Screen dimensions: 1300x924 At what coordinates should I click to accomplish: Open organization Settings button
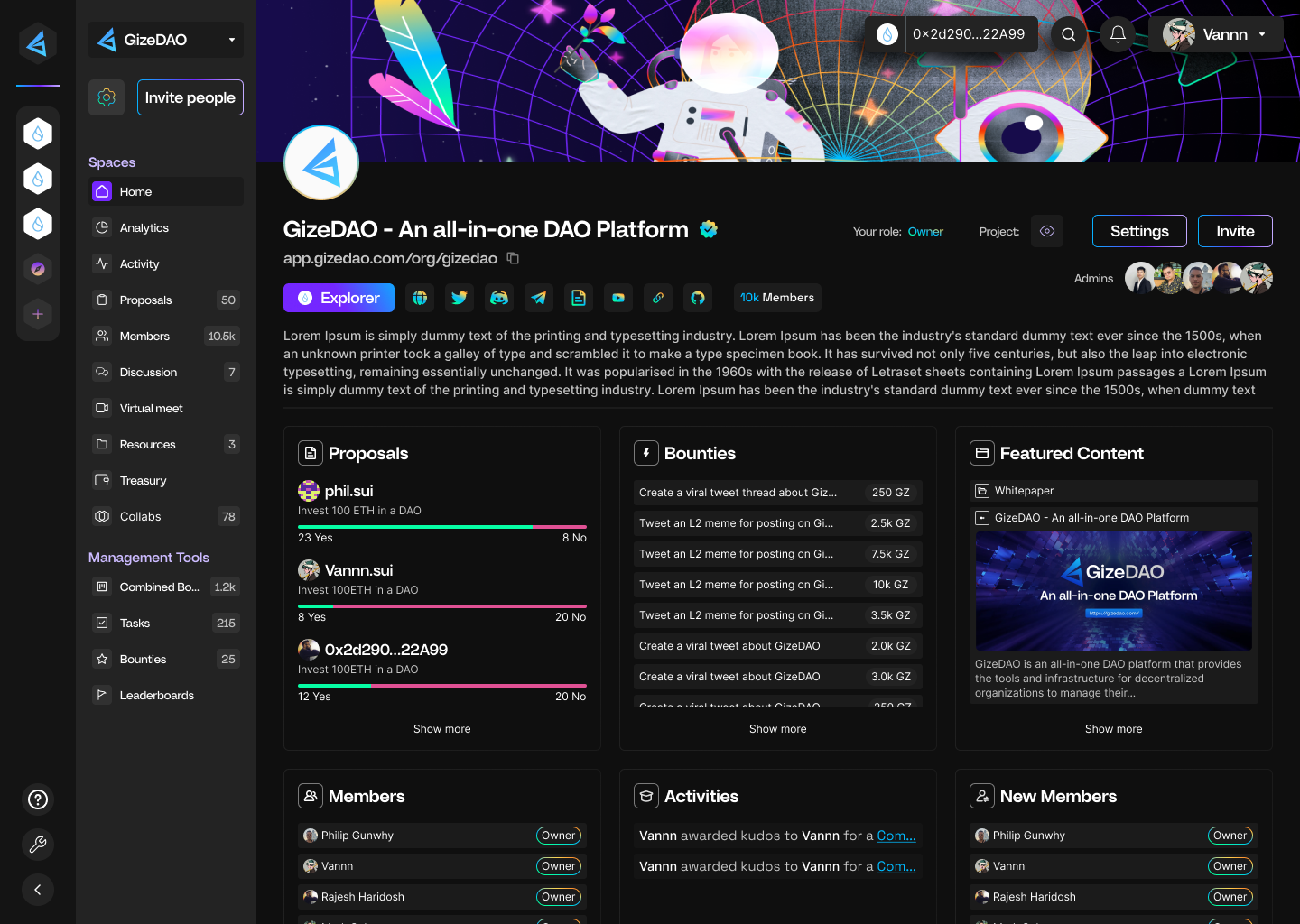point(1139,231)
